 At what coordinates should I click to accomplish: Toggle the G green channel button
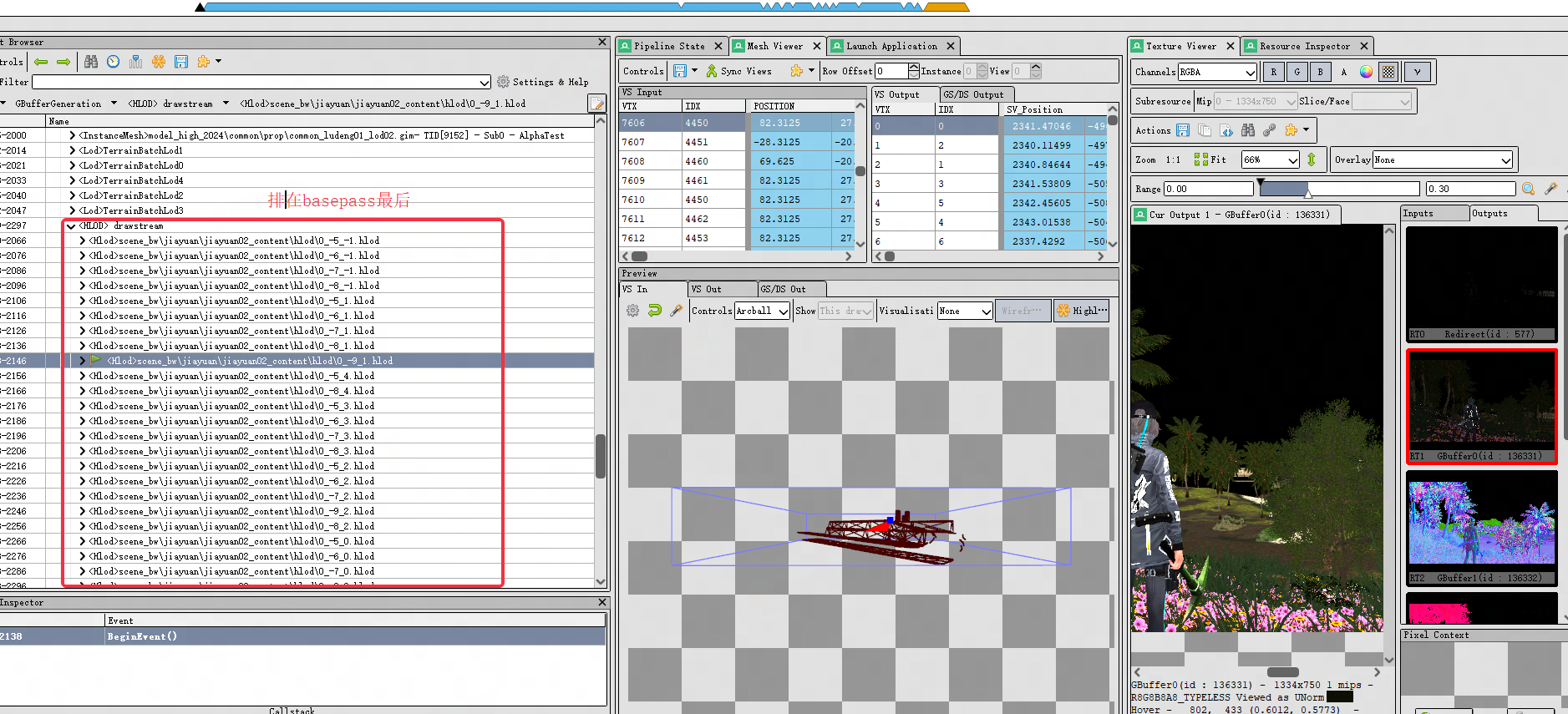pyautogui.click(x=1297, y=72)
